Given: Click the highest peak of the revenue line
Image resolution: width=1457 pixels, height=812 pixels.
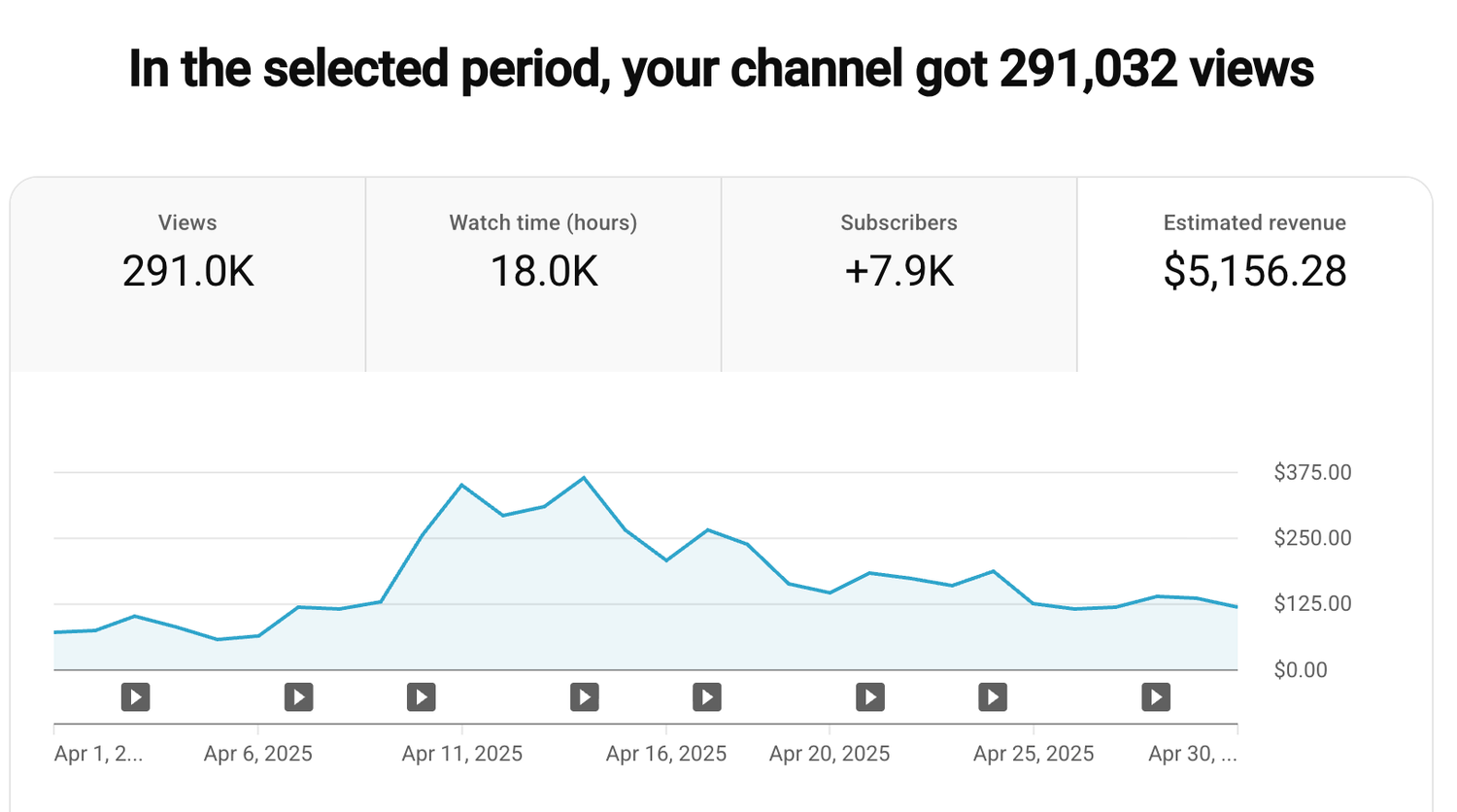Looking at the screenshot, I should (x=584, y=478).
